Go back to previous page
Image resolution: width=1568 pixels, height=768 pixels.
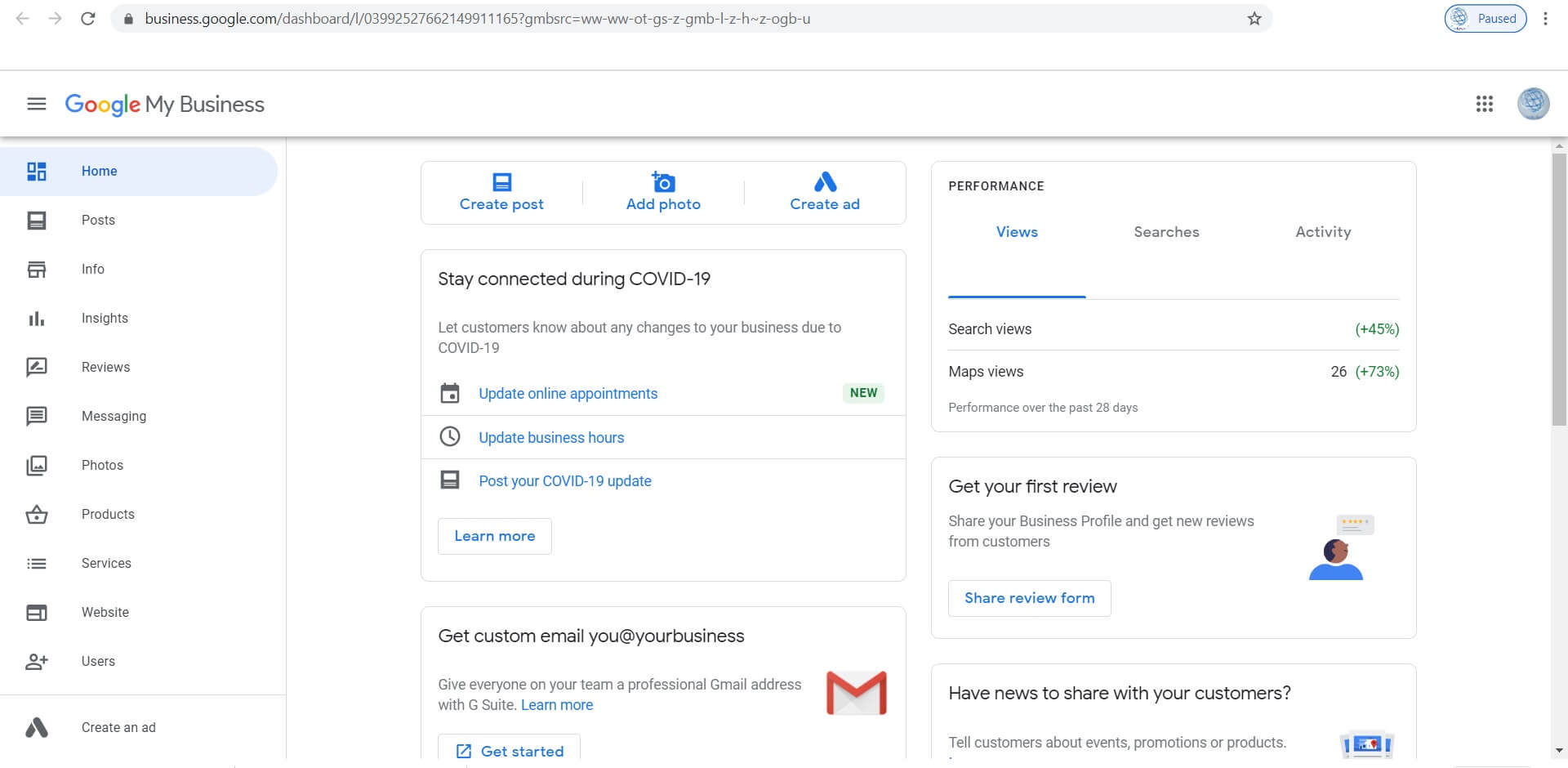pos(22,19)
